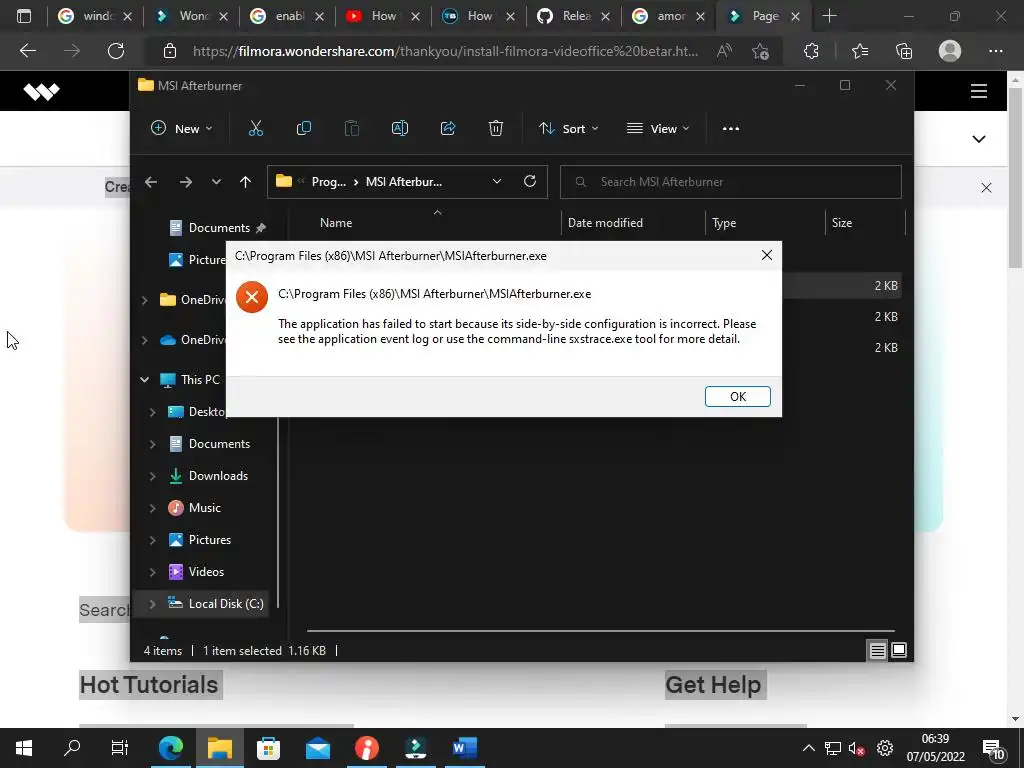
Task: Open the Sort dropdown in File Explorer
Action: click(x=569, y=129)
